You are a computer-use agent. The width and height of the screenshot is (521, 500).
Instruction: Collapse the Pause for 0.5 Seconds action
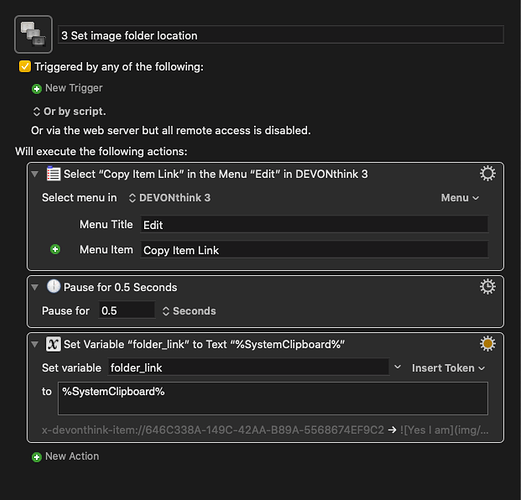tap(35, 287)
